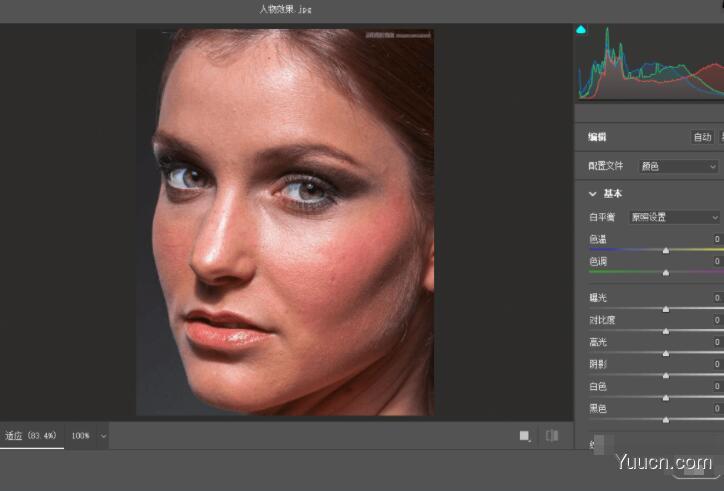724x491 pixels.
Task: Click the 色温 value field
Action: click(x=717, y=239)
